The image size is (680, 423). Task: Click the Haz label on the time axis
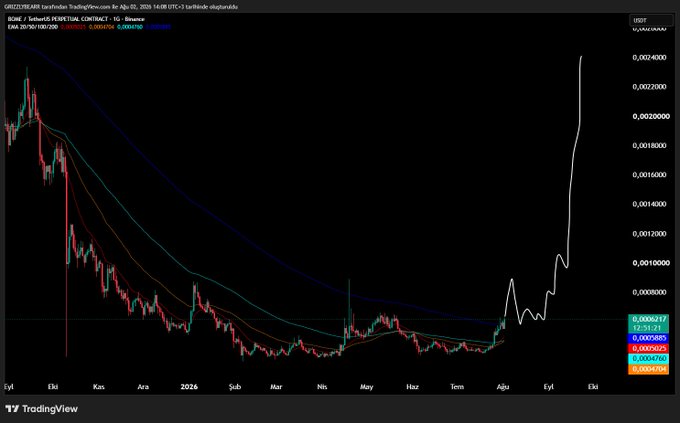[x=412, y=387]
